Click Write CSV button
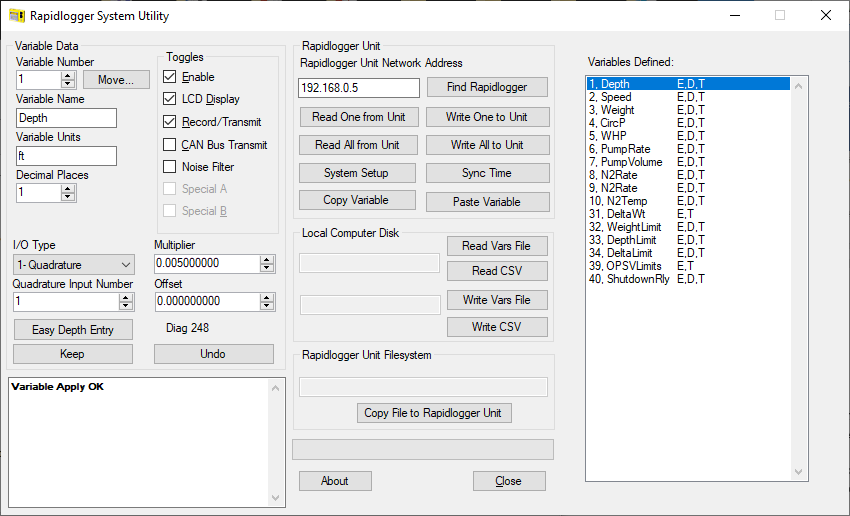 tap(497, 327)
